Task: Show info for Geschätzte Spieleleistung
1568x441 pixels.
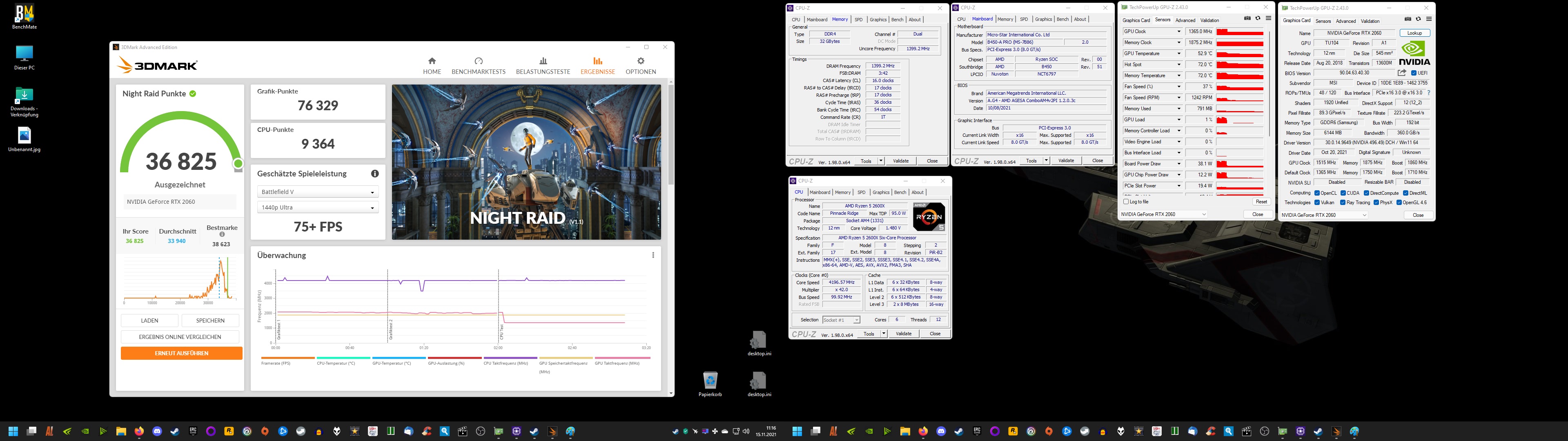Action: pyautogui.click(x=375, y=174)
